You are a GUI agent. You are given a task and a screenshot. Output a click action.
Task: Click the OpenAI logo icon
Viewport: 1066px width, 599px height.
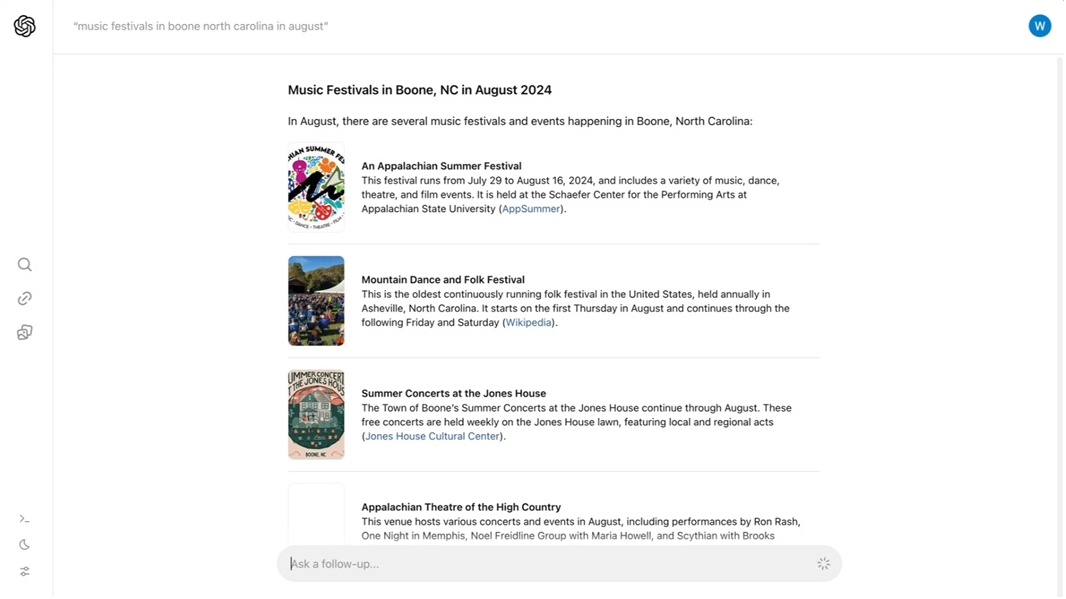point(25,26)
